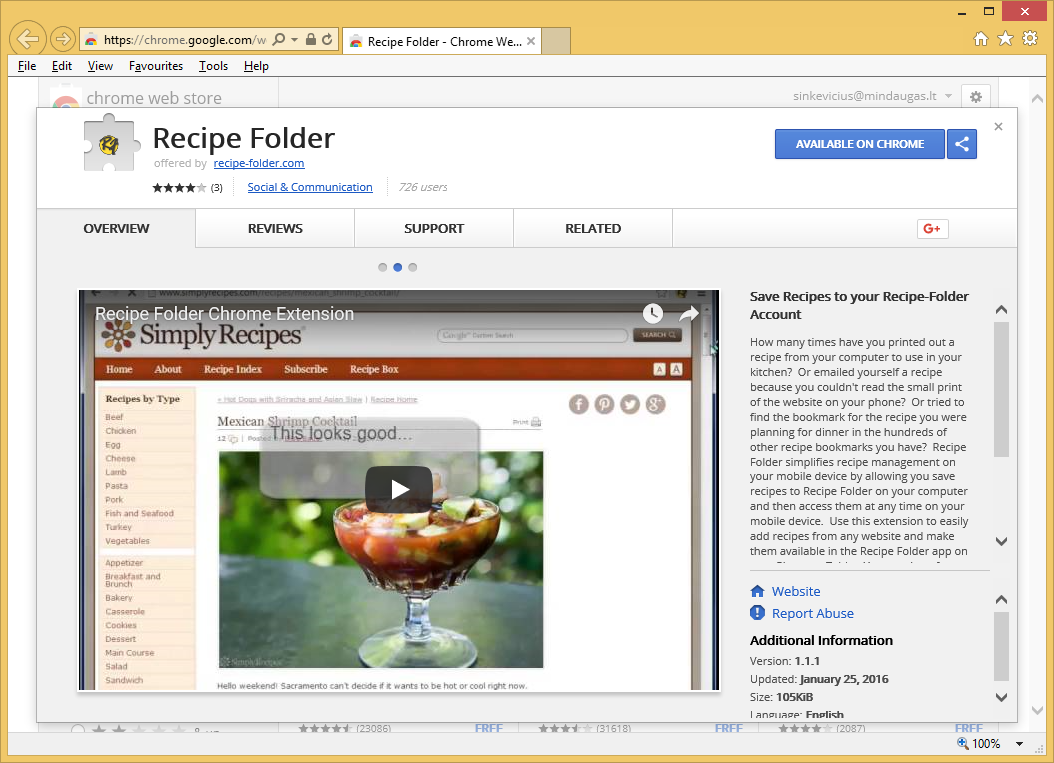1054x763 pixels.
Task: Go back with the browser back arrow
Action: click(28, 39)
